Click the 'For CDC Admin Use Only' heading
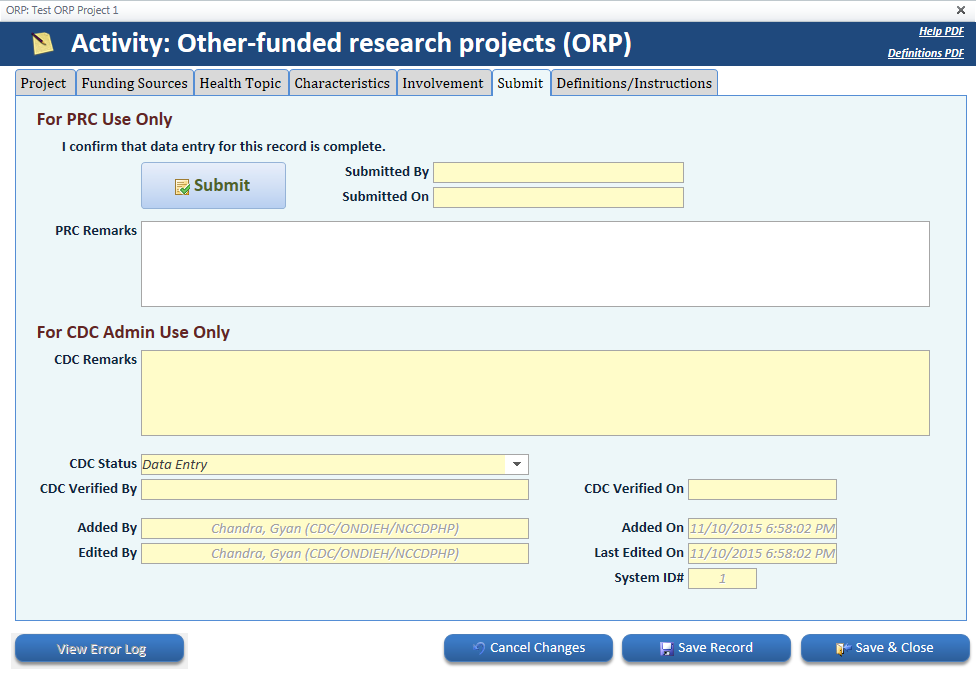The width and height of the screenshot is (976, 684). [133, 332]
